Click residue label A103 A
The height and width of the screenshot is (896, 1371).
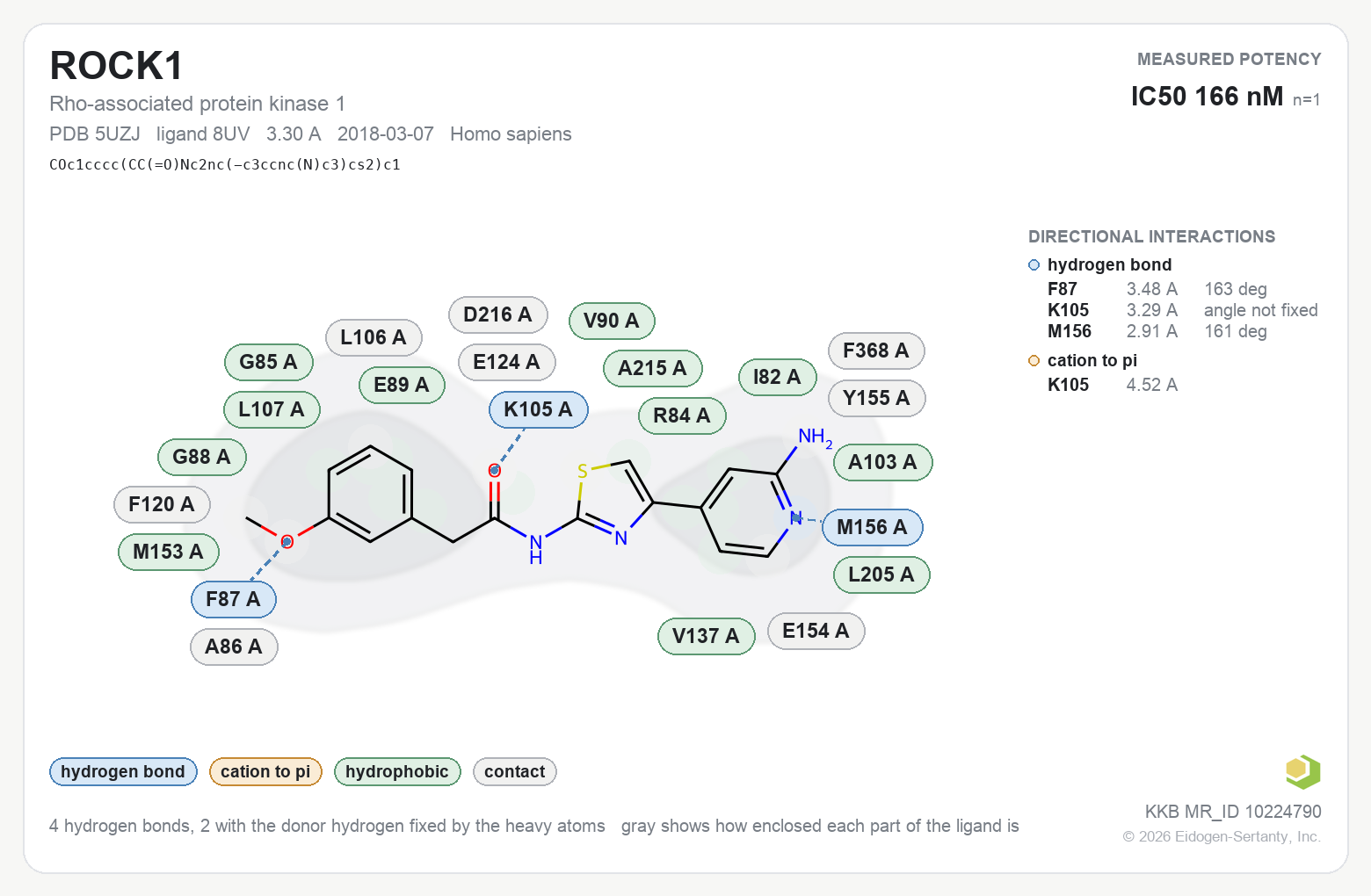(882, 462)
